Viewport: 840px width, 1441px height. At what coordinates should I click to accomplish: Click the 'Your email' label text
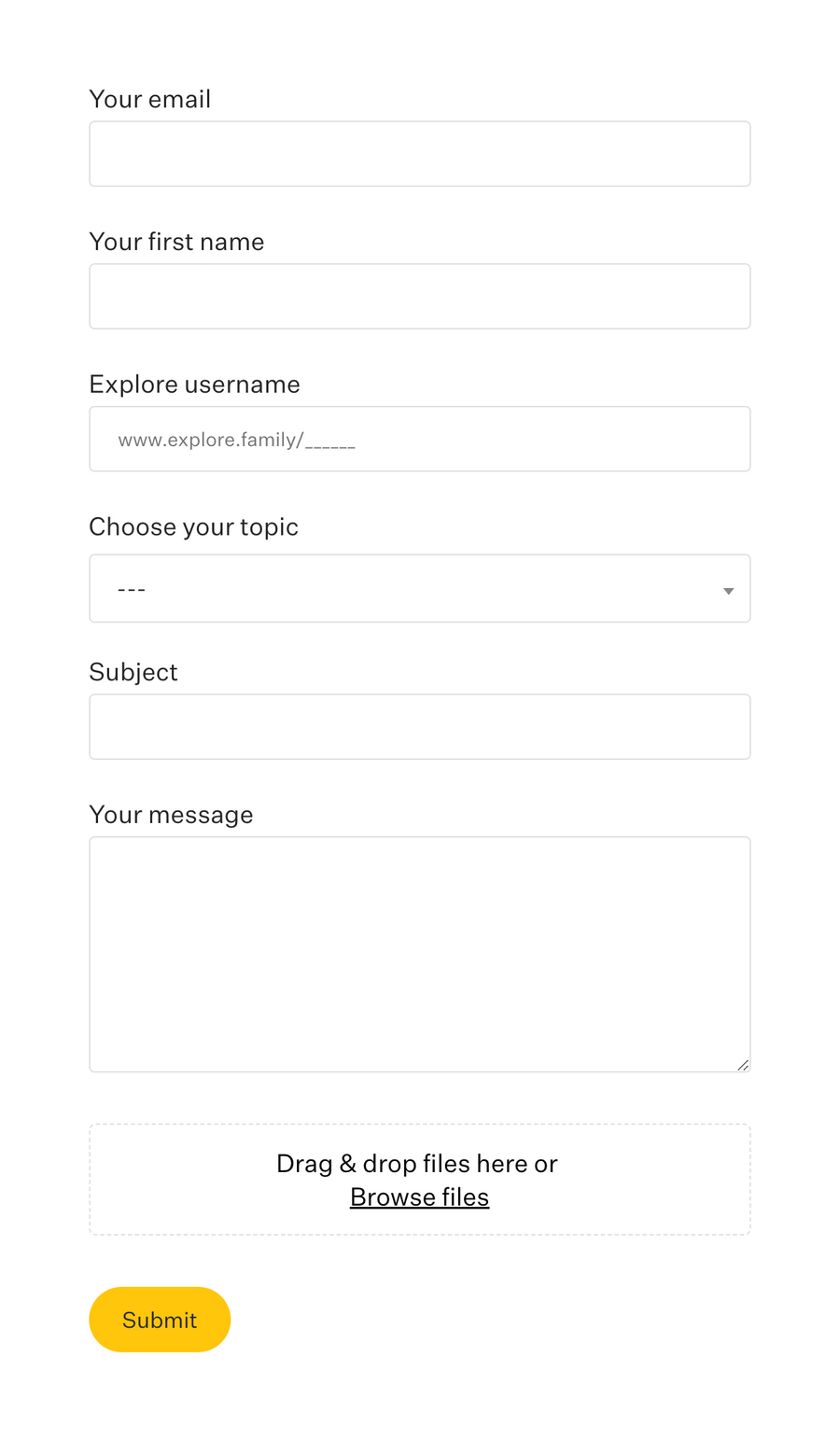(149, 99)
